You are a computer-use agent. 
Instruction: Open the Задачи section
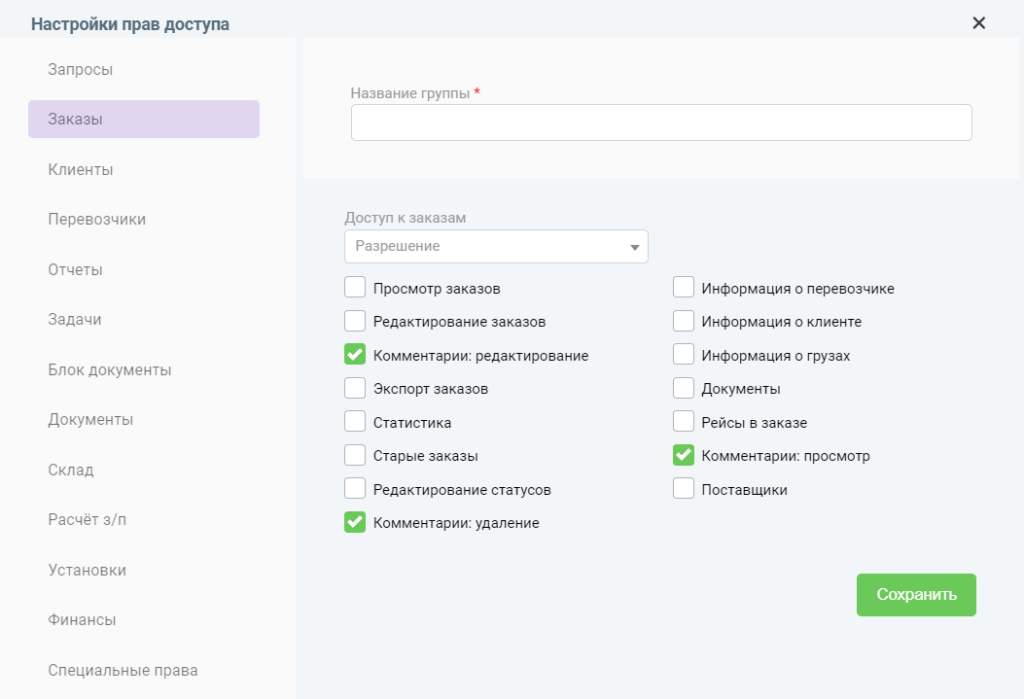74,319
